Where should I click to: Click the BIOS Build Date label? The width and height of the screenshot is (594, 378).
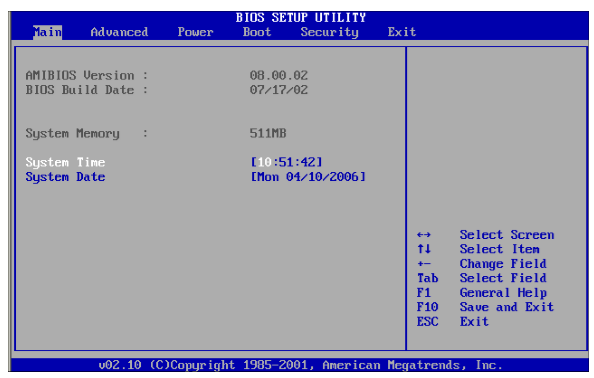tap(87, 90)
